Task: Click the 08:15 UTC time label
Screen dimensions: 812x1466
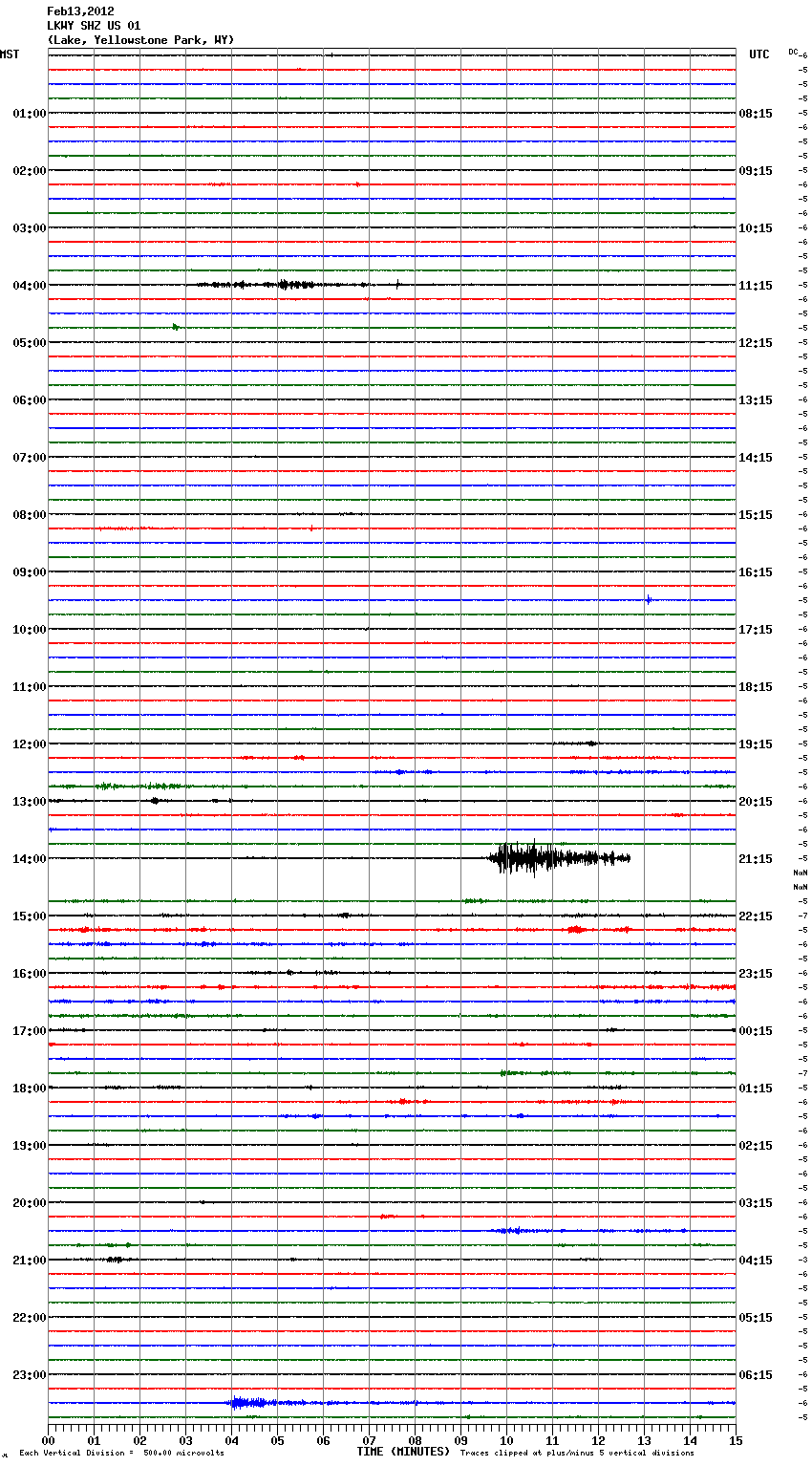Action: click(756, 114)
